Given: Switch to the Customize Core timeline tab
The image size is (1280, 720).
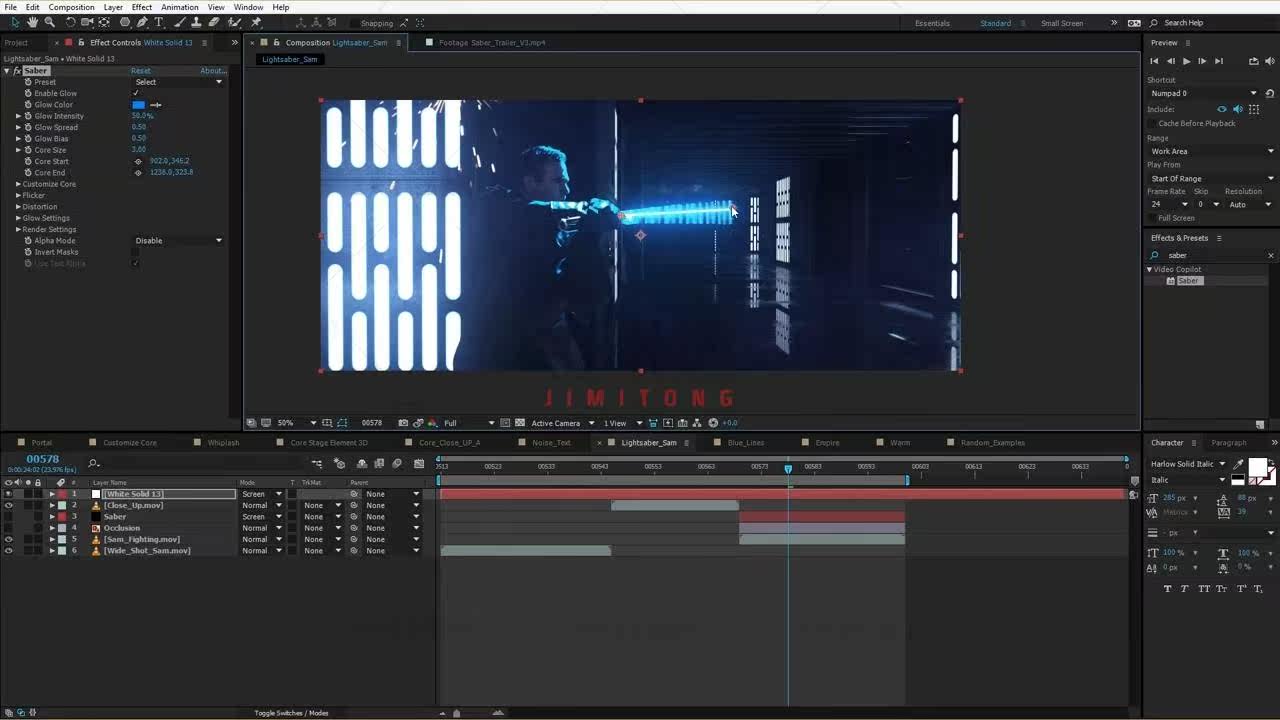Looking at the screenshot, I should click(129, 442).
